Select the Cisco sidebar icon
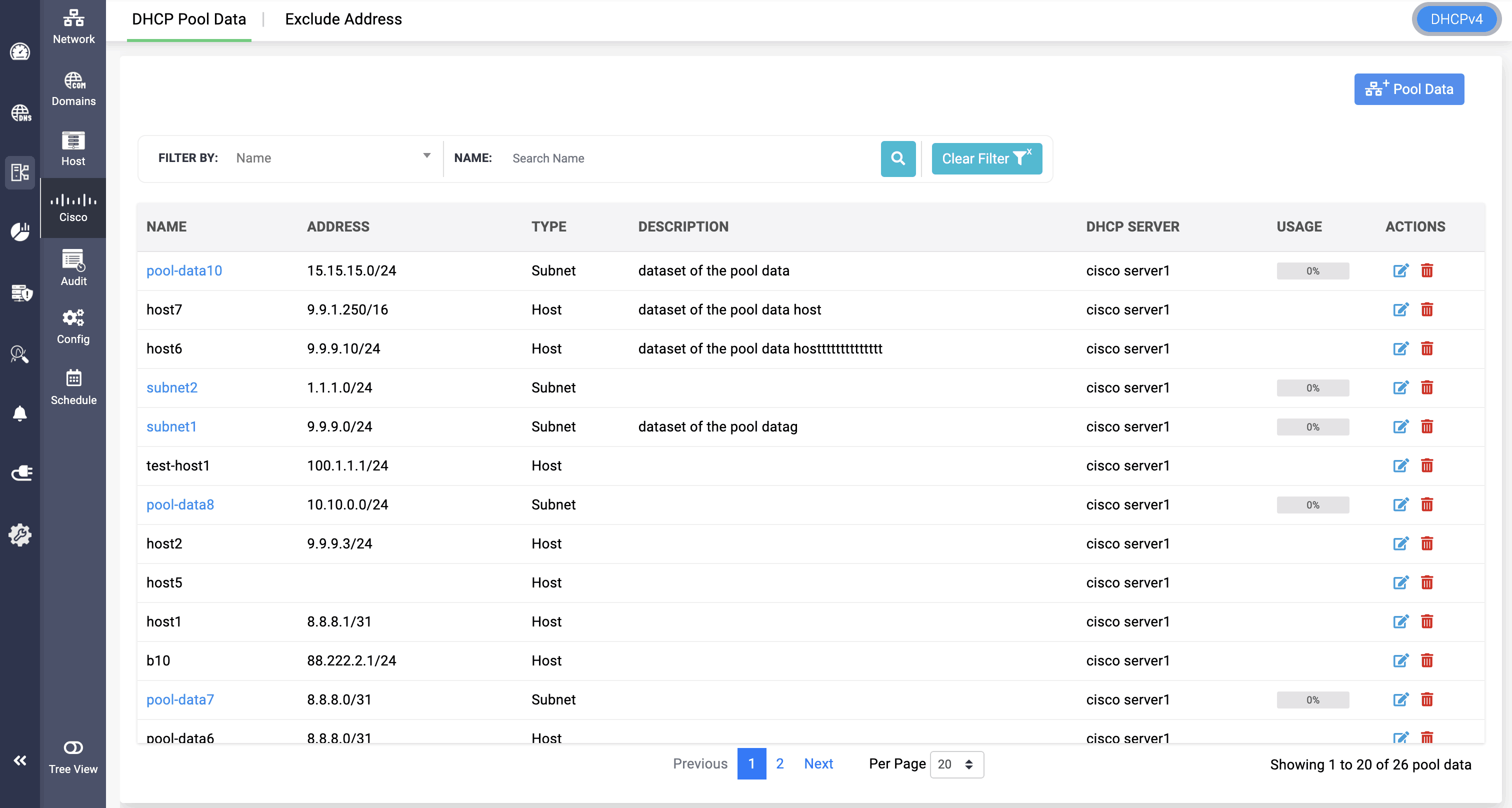Screen dimensions: 1512x808 [x=73, y=206]
